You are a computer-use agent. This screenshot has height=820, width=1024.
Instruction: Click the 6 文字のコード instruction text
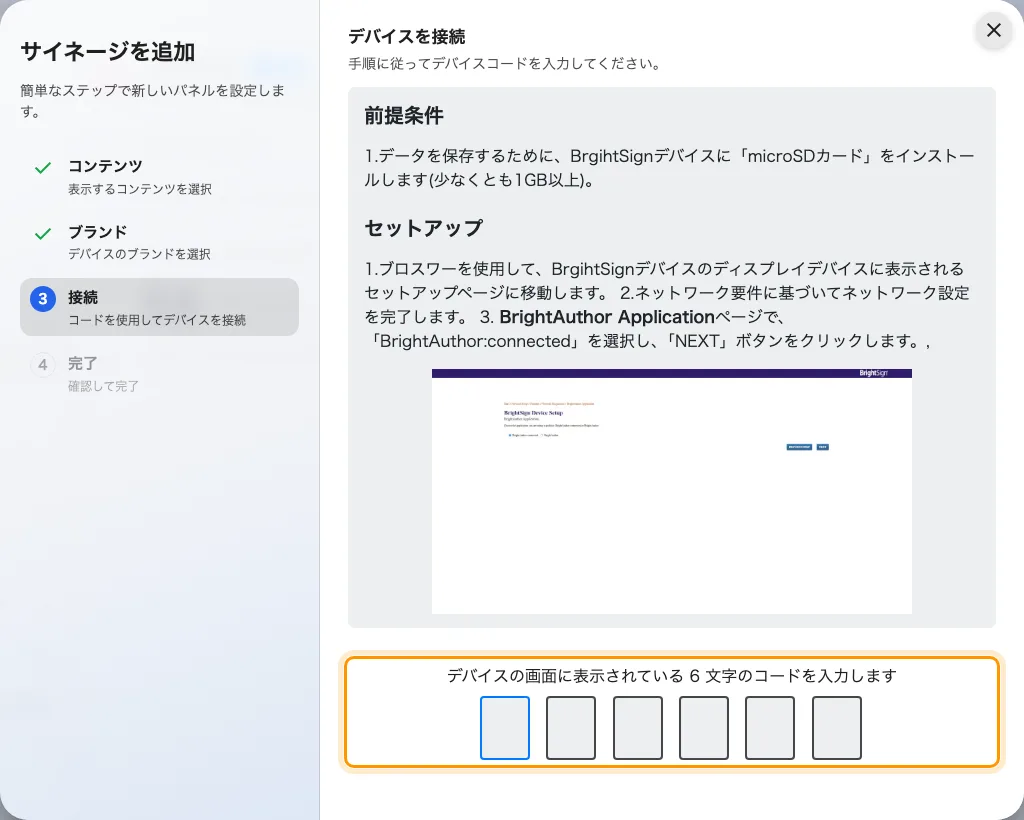(x=671, y=676)
